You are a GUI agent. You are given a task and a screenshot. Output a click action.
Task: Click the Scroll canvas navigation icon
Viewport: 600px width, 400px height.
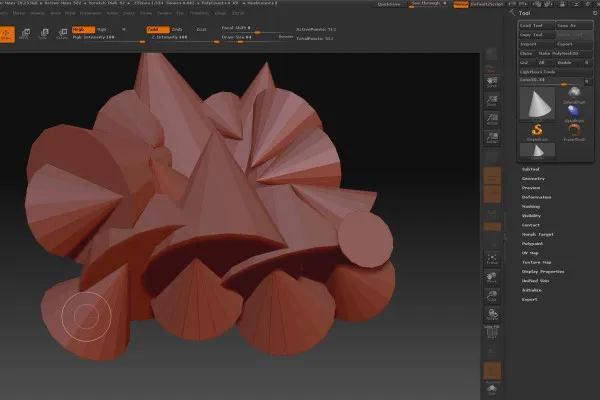[492, 82]
